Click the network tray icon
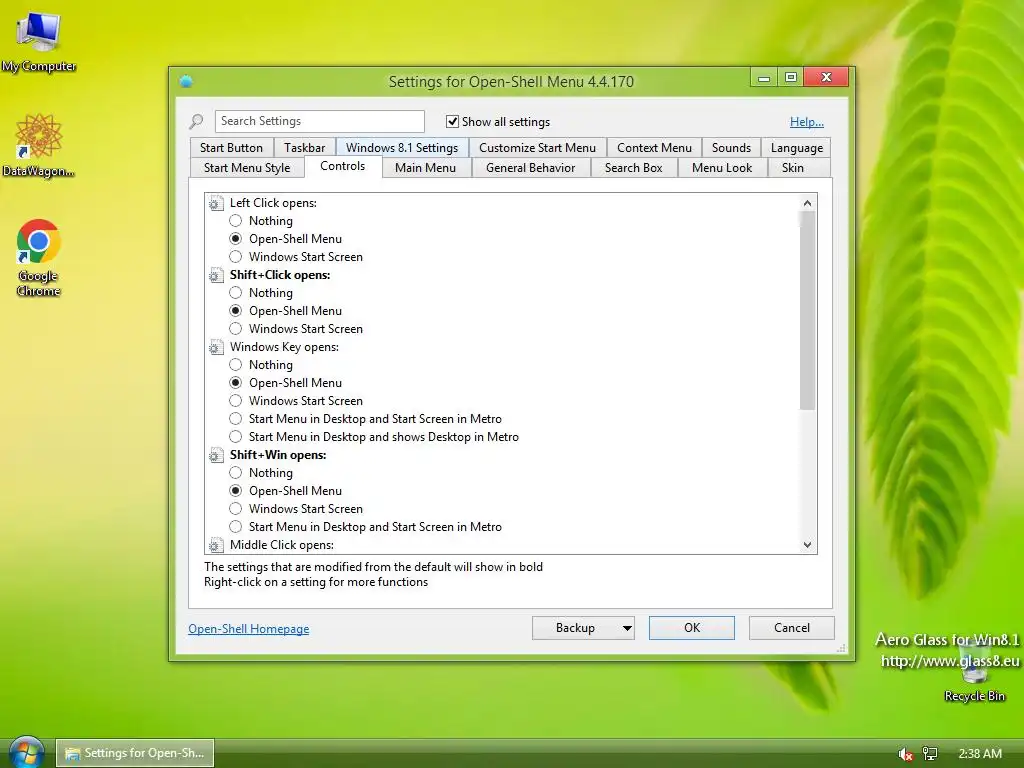The height and width of the screenshot is (768, 1024). [930, 754]
